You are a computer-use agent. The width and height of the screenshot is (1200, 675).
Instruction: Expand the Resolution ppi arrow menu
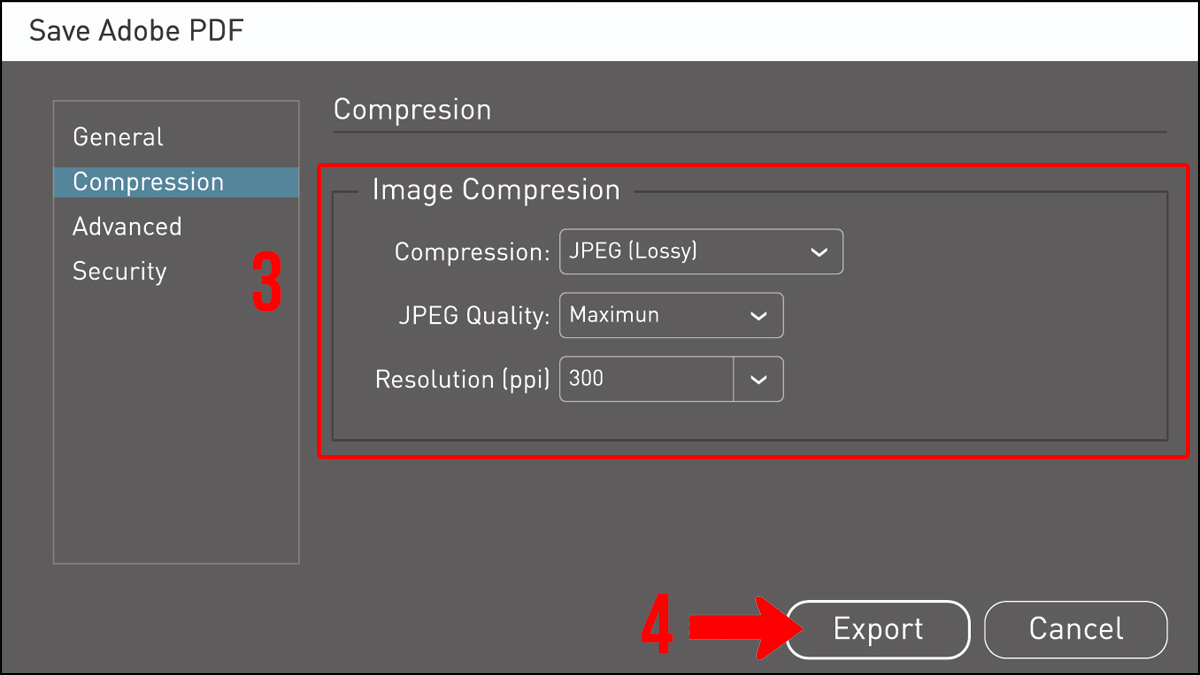[x=759, y=380]
